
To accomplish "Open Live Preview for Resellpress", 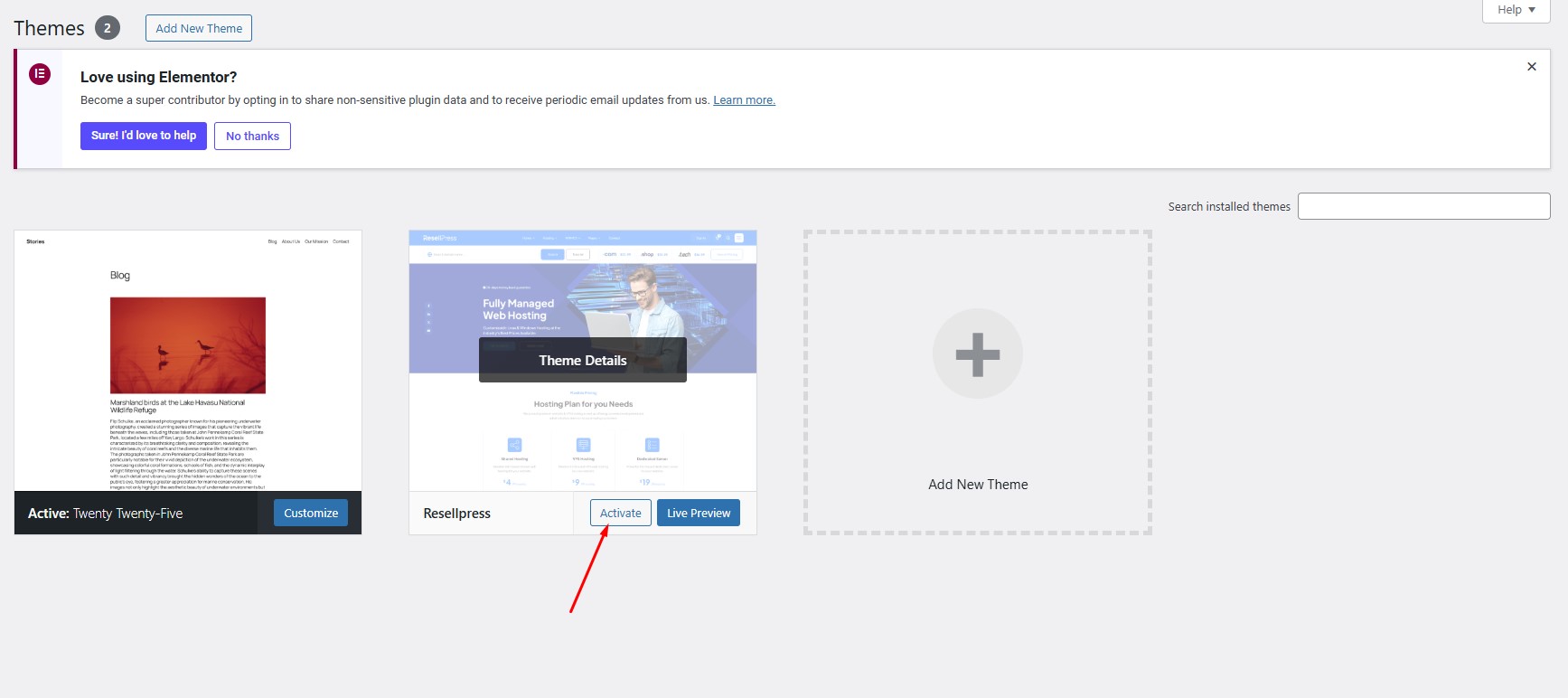I will click(698, 513).
